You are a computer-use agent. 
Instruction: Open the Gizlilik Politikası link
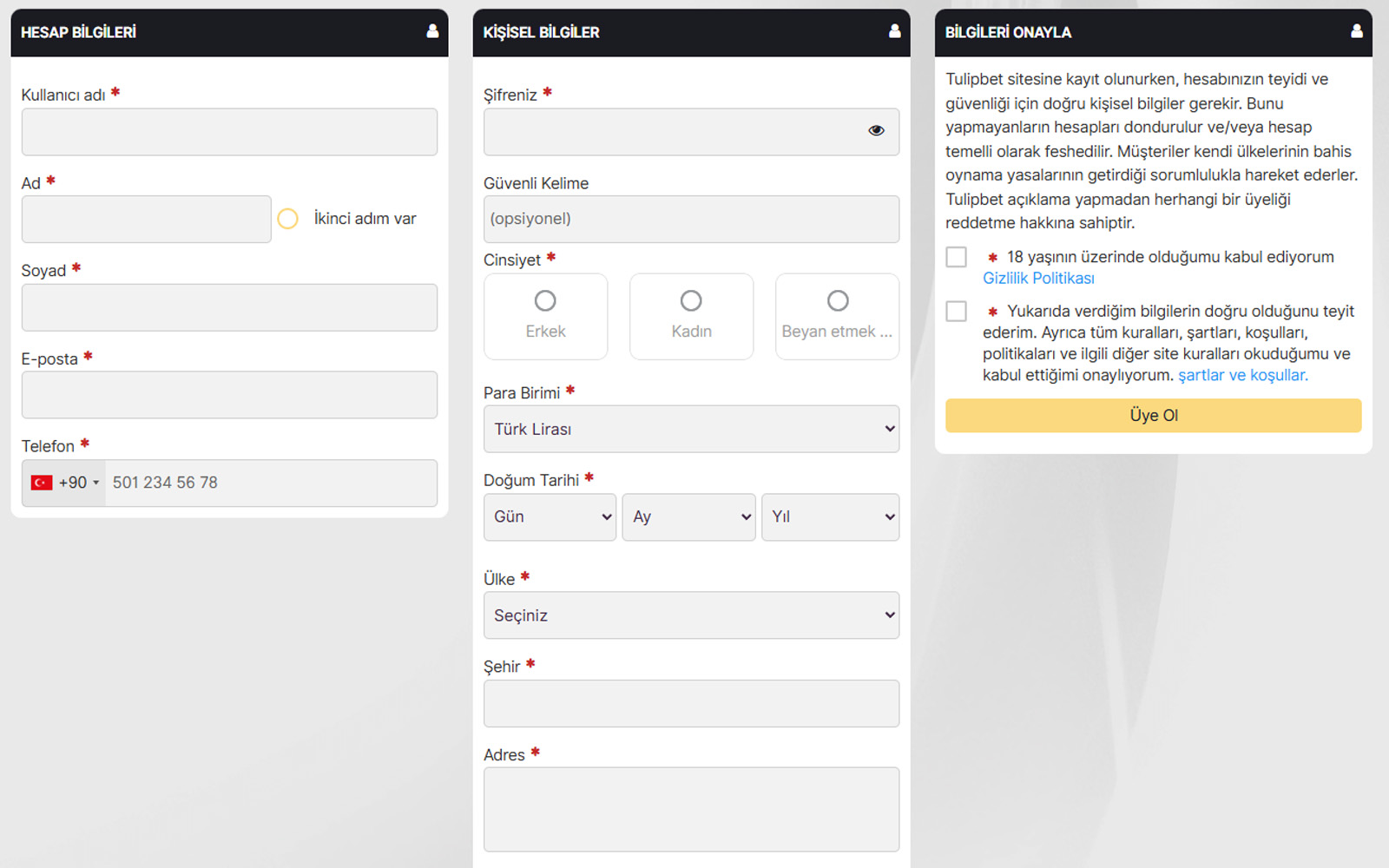pyautogui.click(x=1038, y=279)
